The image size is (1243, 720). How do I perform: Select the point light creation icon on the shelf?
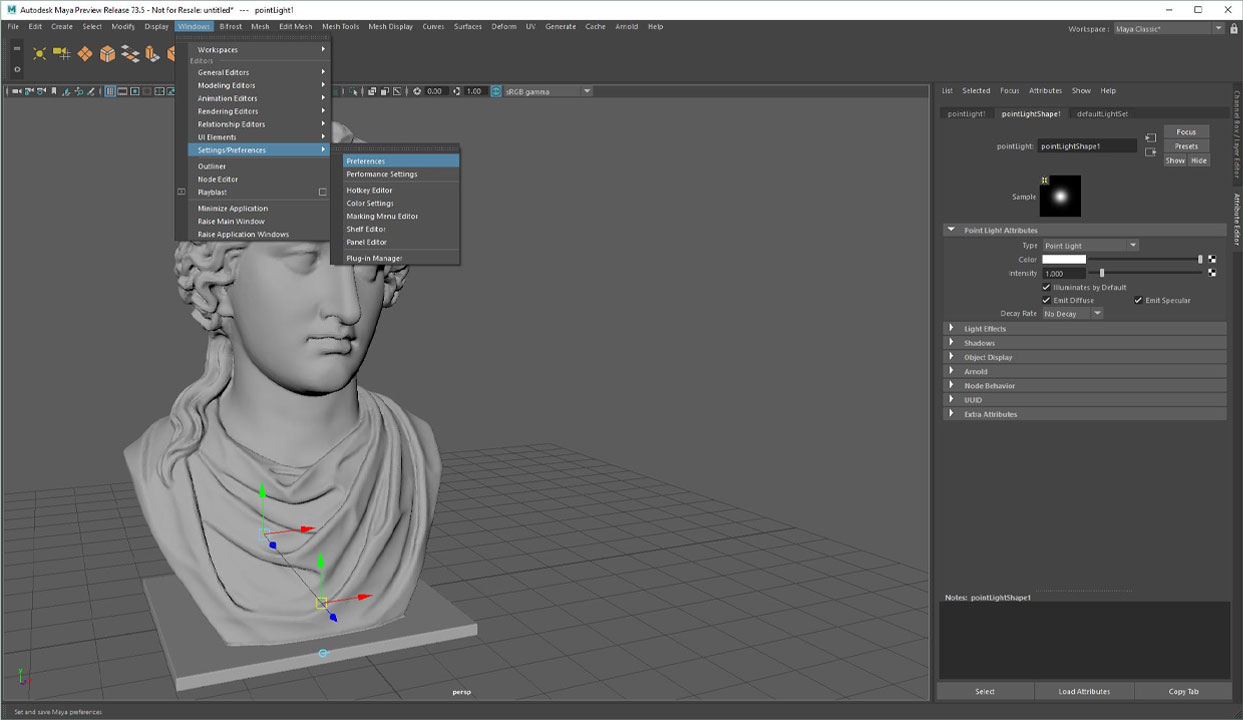point(40,53)
